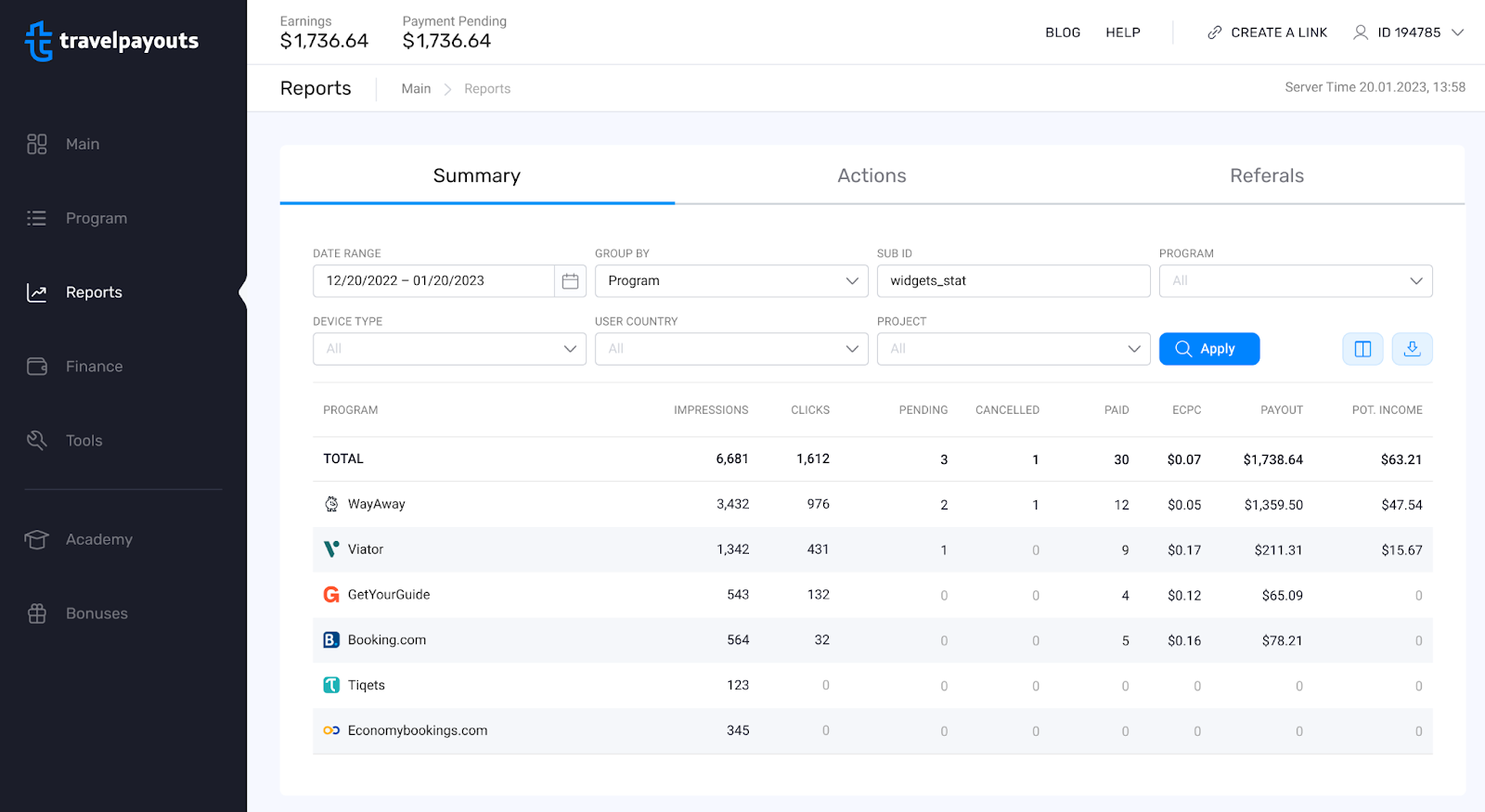Open Finance section in sidebar
Viewport: 1485px width, 812px height.
94,367
